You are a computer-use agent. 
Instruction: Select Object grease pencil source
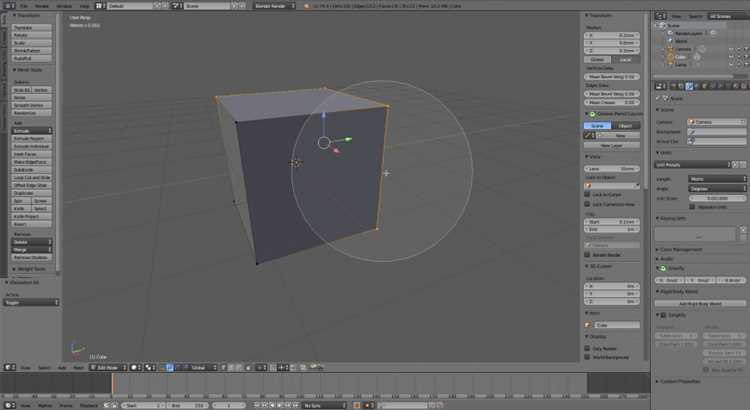(626, 126)
